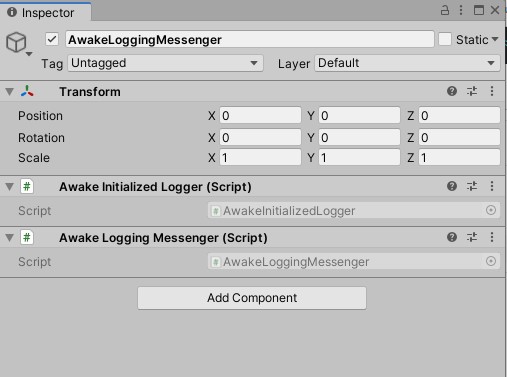507x377 pixels.
Task: Click Rotation Y field
Action: point(359,137)
